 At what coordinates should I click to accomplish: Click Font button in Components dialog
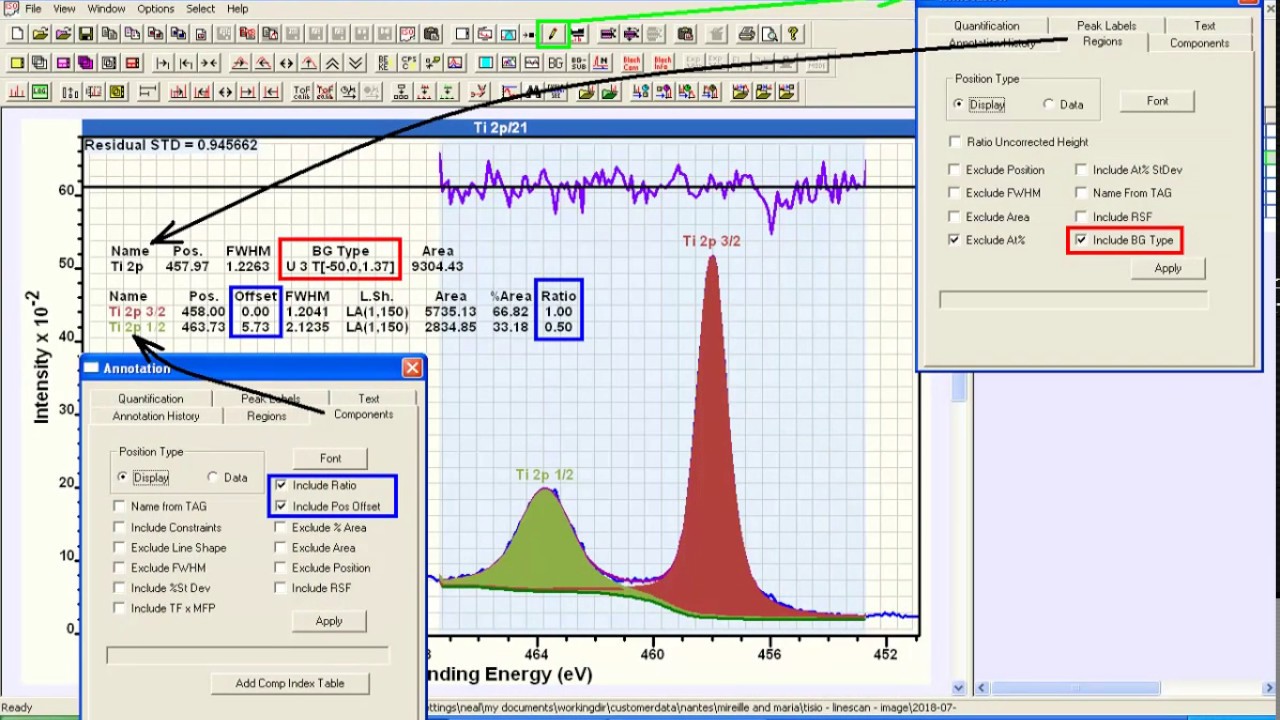[x=330, y=458]
